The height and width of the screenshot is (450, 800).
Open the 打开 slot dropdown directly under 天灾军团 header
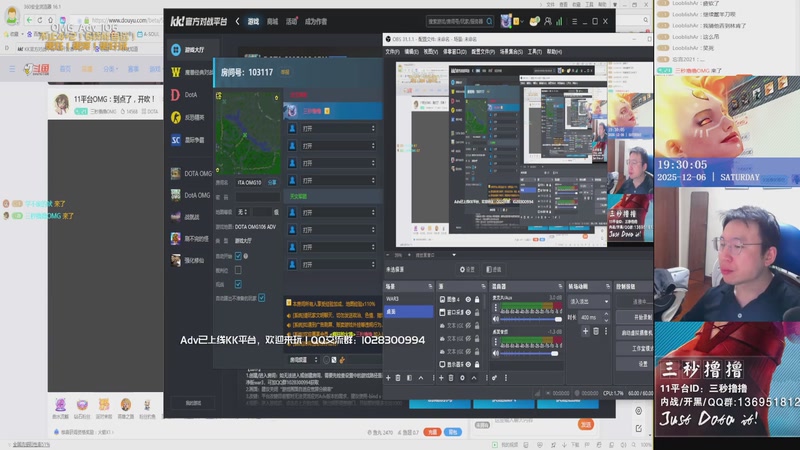[338, 212]
